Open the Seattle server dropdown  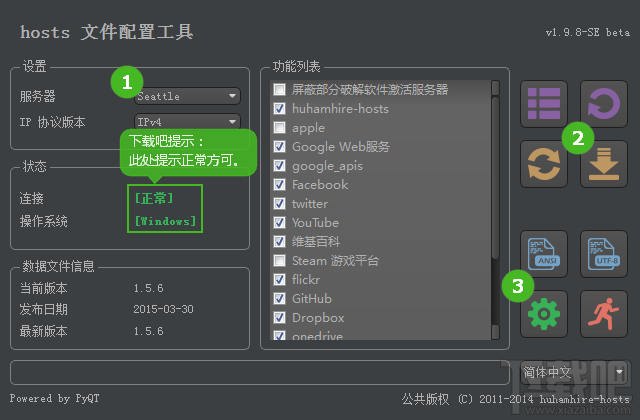[x=188, y=97]
